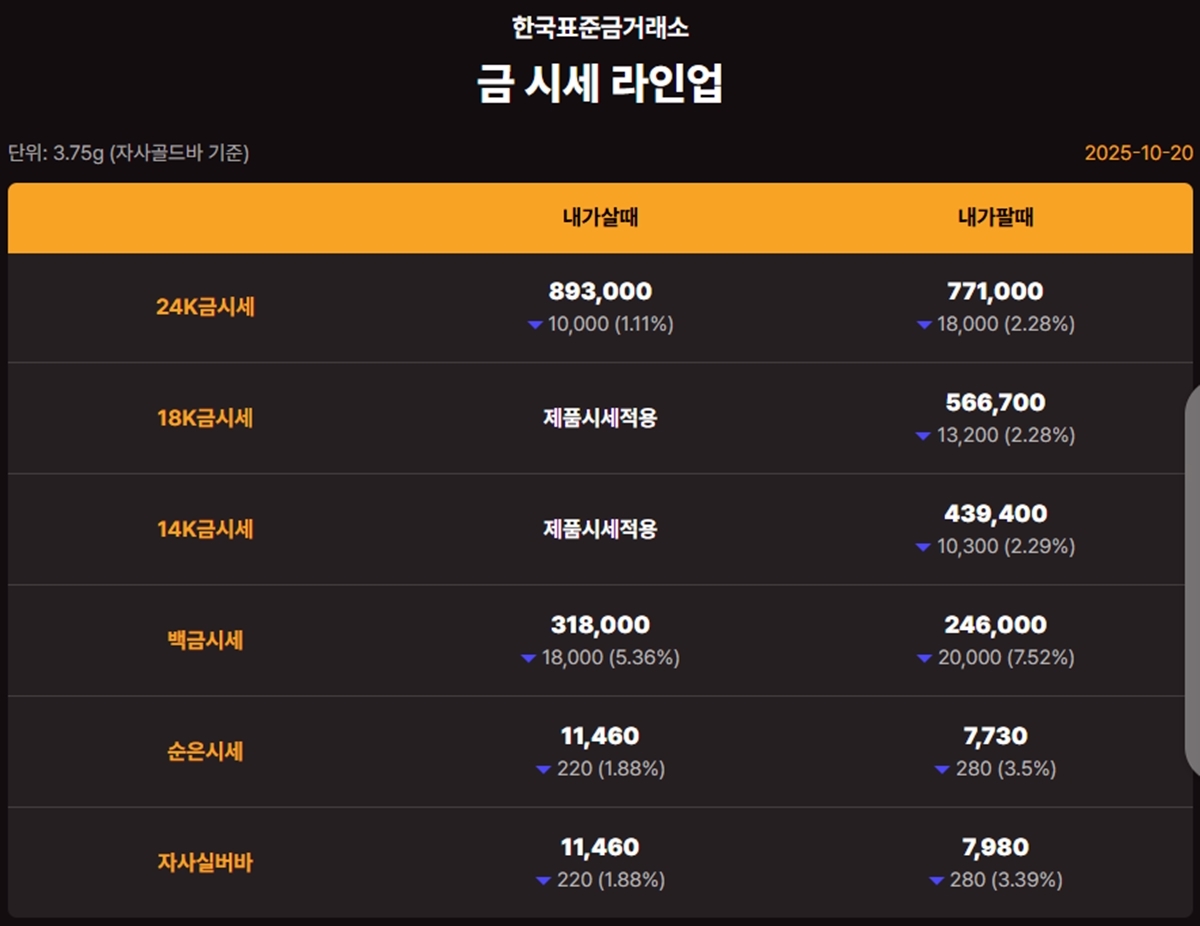The image size is (1200, 926).
Task: Click 제품시세적용 in the 14K row
Action: pos(600,529)
